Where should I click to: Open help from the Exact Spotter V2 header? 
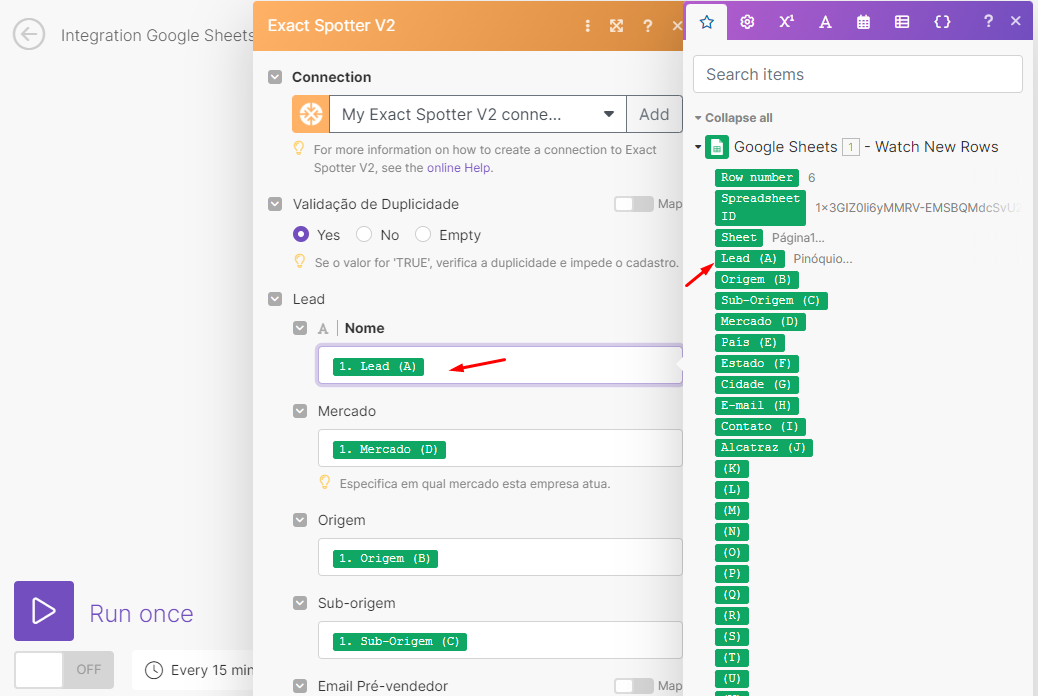[x=647, y=26]
